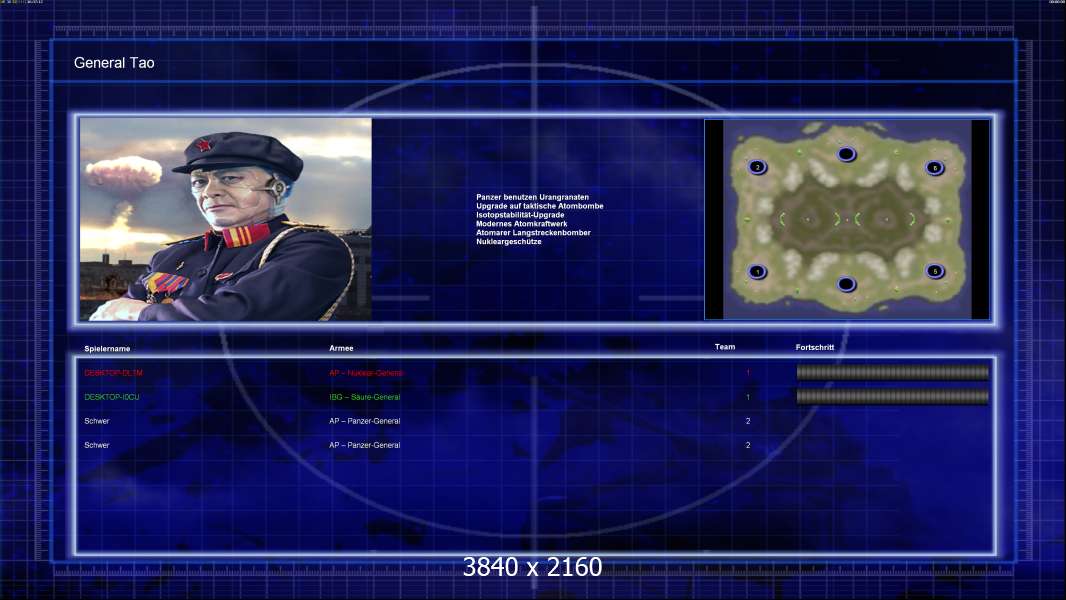Click the General Tao portrait image
Screen dimensions: 1066x600
[226, 219]
